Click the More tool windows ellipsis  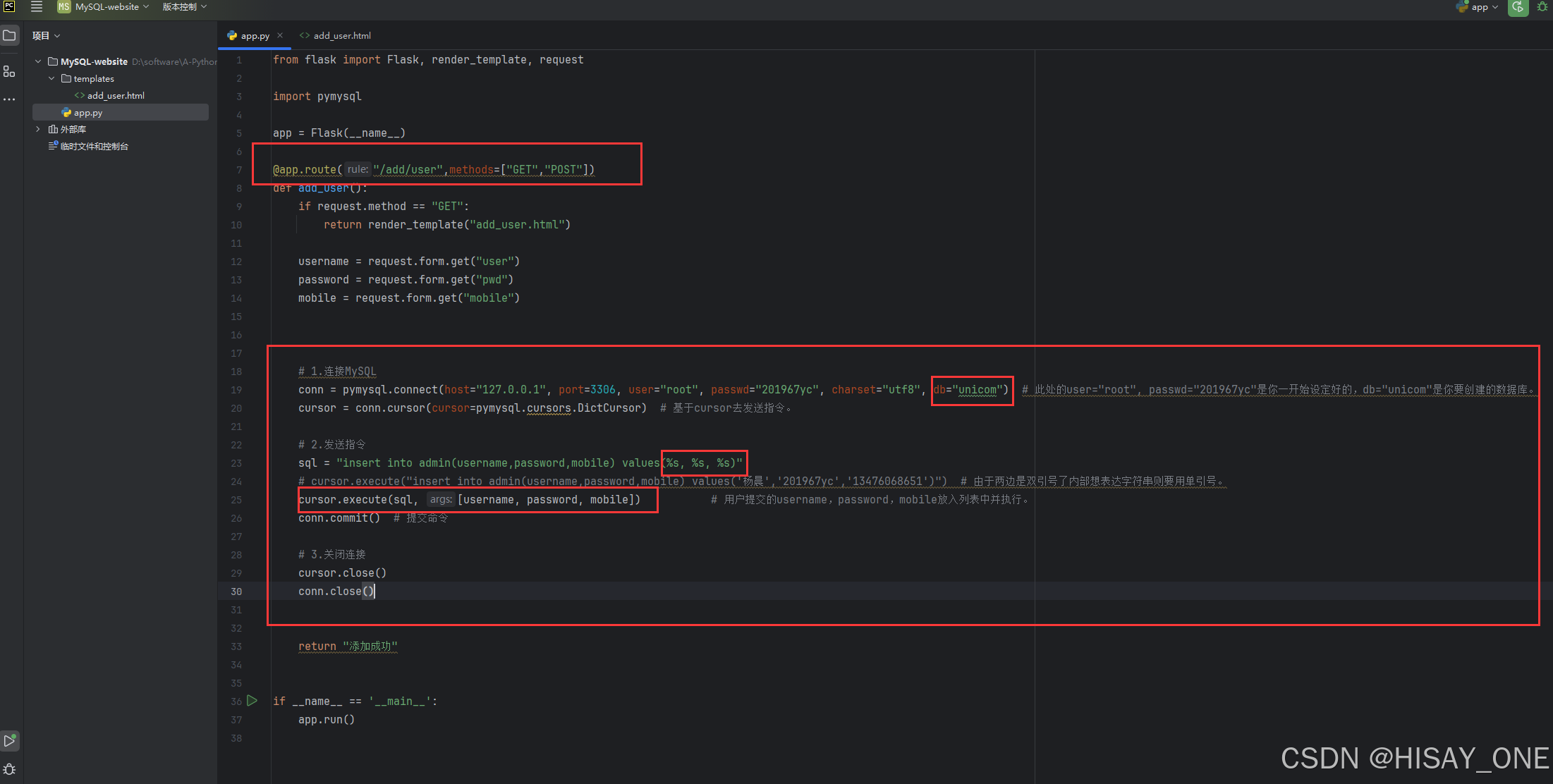9,99
